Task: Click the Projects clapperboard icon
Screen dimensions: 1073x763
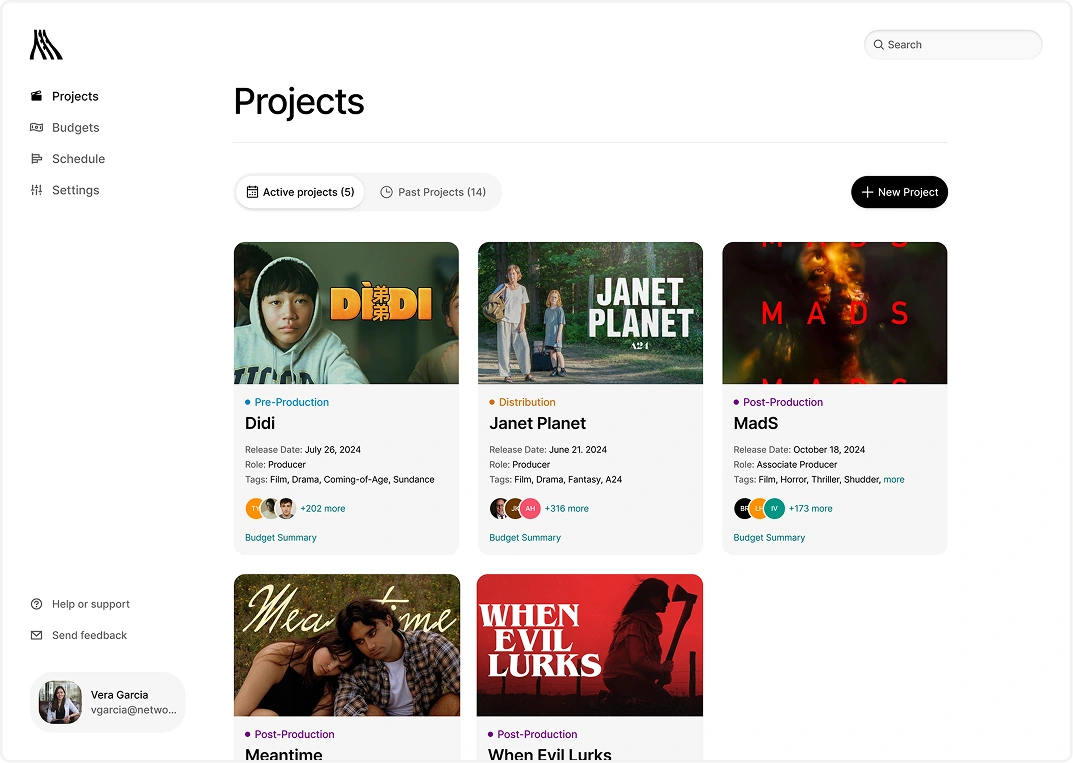Action: (36, 96)
